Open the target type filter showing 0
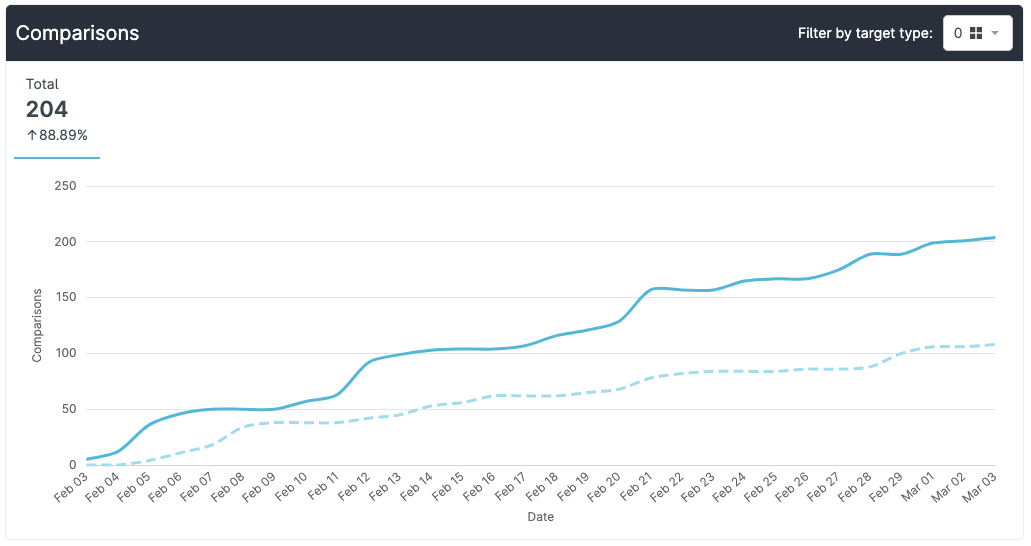The height and width of the screenshot is (546, 1031). click(977, 33)
